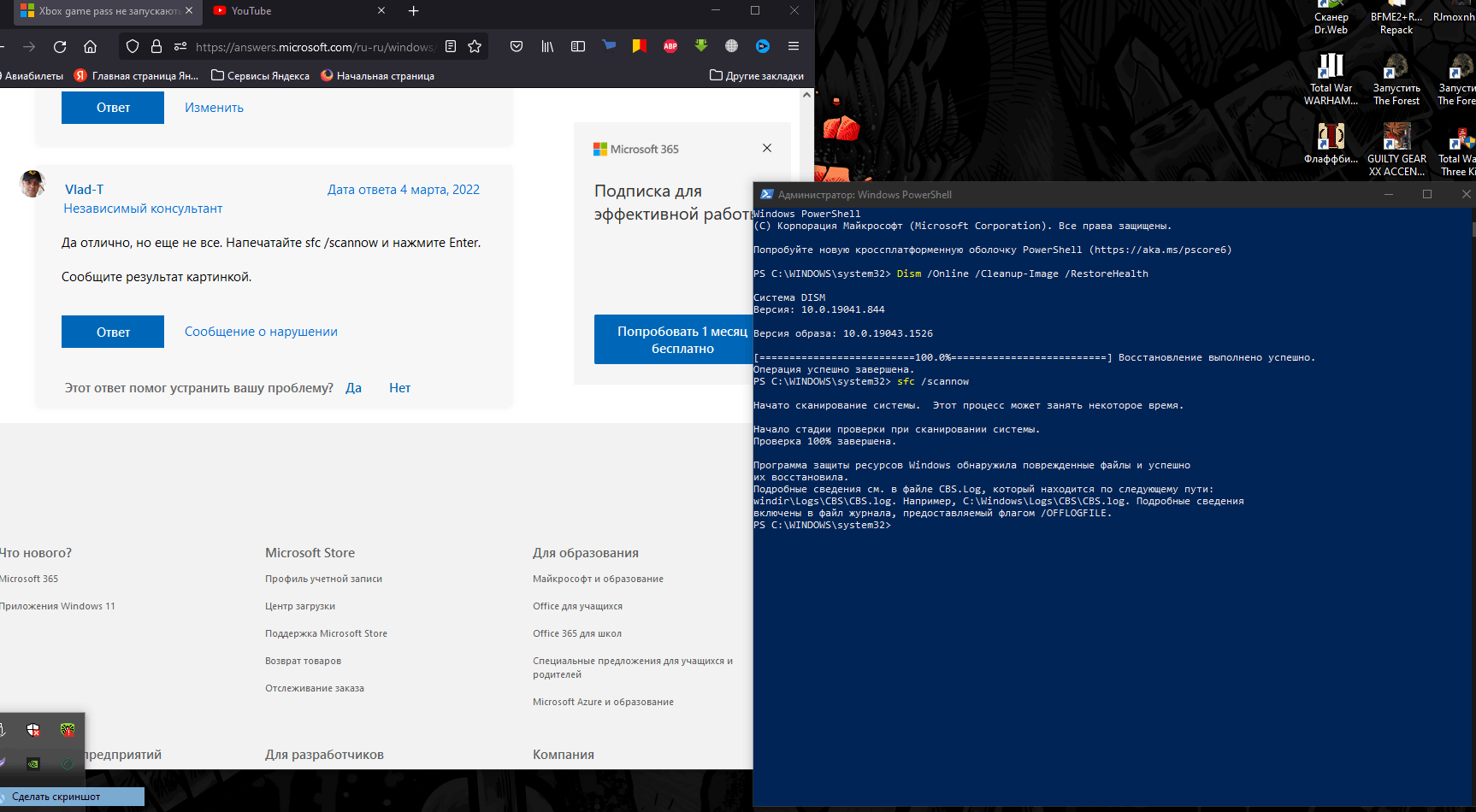Click Сделать скриншот button
Screen dimensions: 1476x812
(72, 797)
